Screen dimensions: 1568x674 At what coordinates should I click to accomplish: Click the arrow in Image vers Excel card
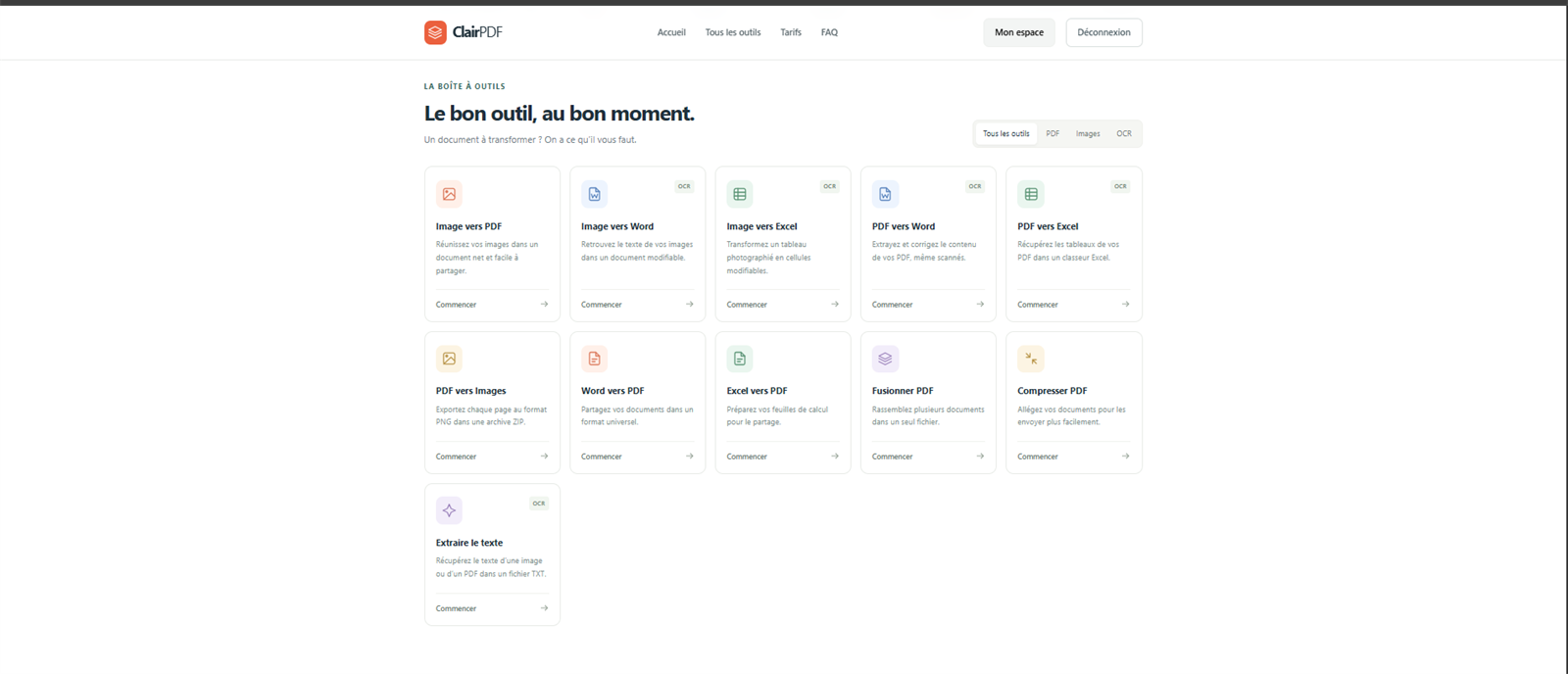[835, 304]
